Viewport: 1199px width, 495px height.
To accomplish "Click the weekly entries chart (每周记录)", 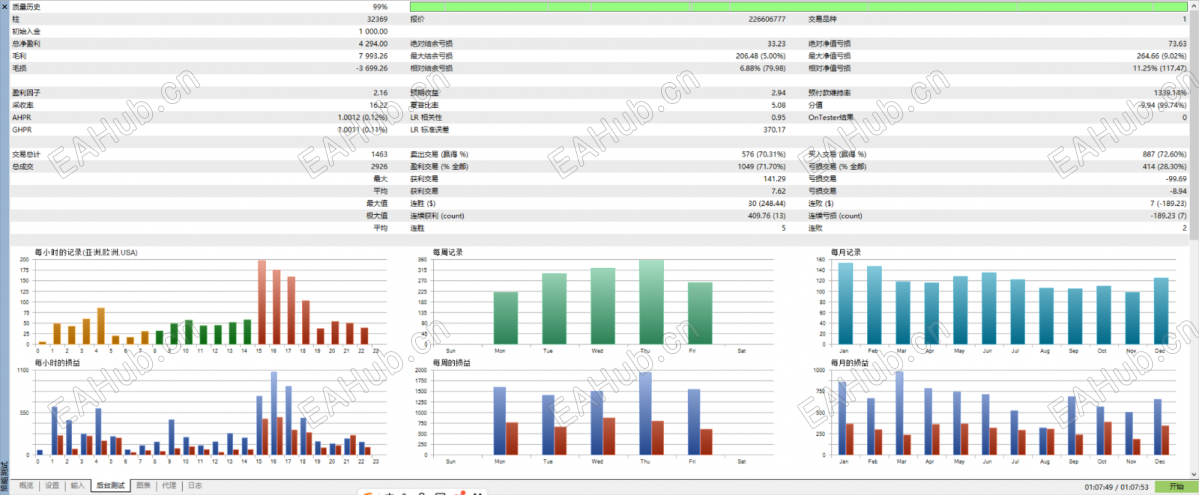I will [598, 302].
